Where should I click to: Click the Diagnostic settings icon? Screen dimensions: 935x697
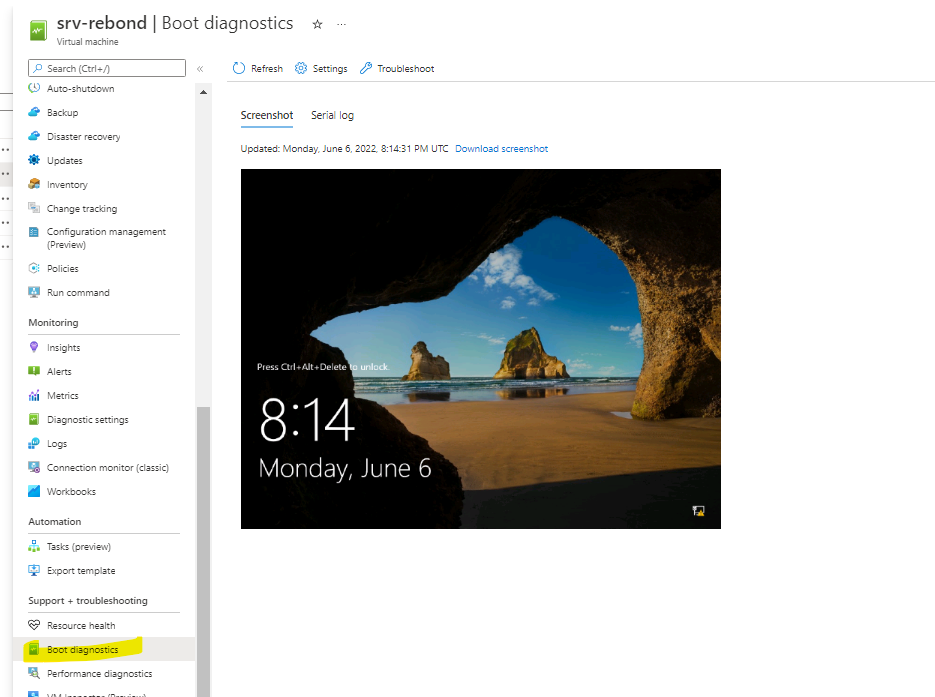pos(34,419)
